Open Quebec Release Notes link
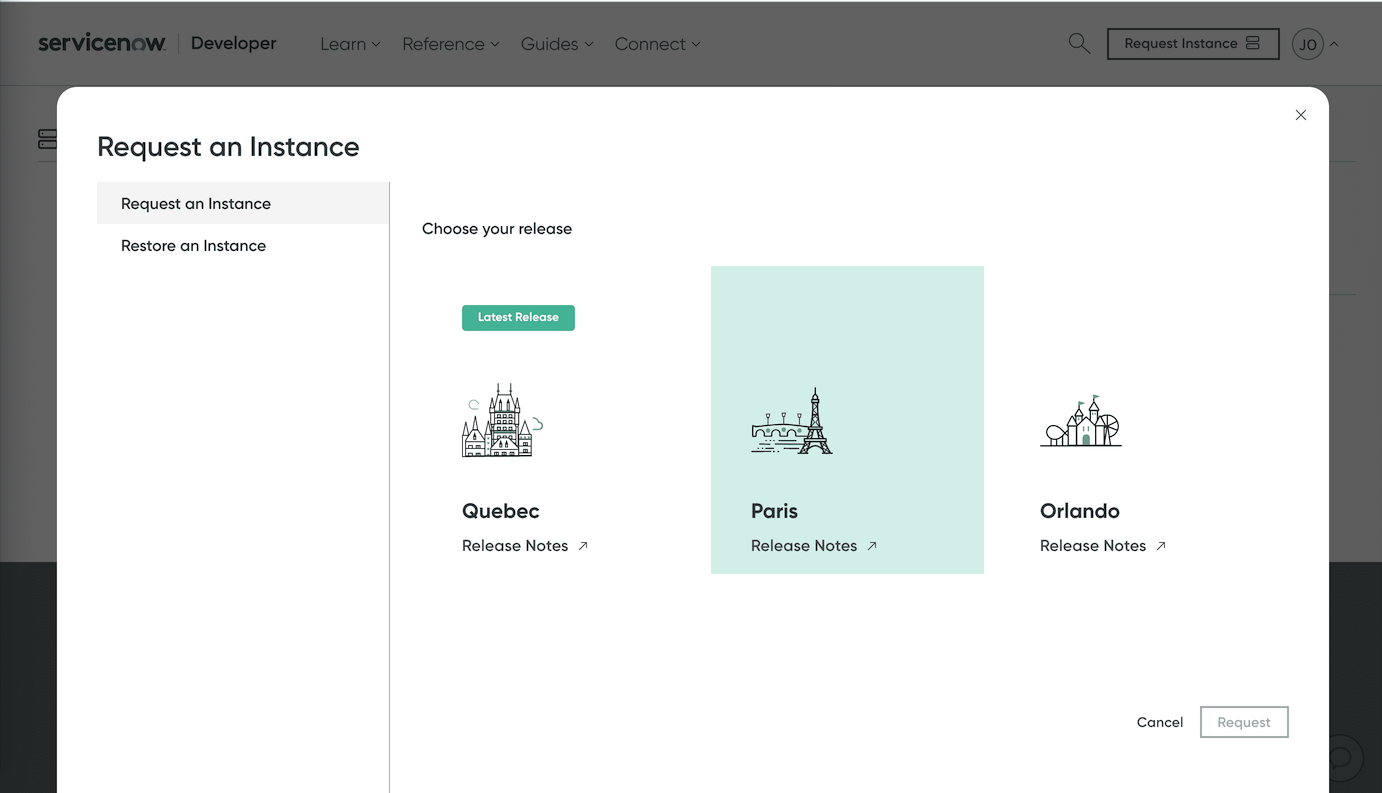1382x793 pixels. [x=524, y=546]
